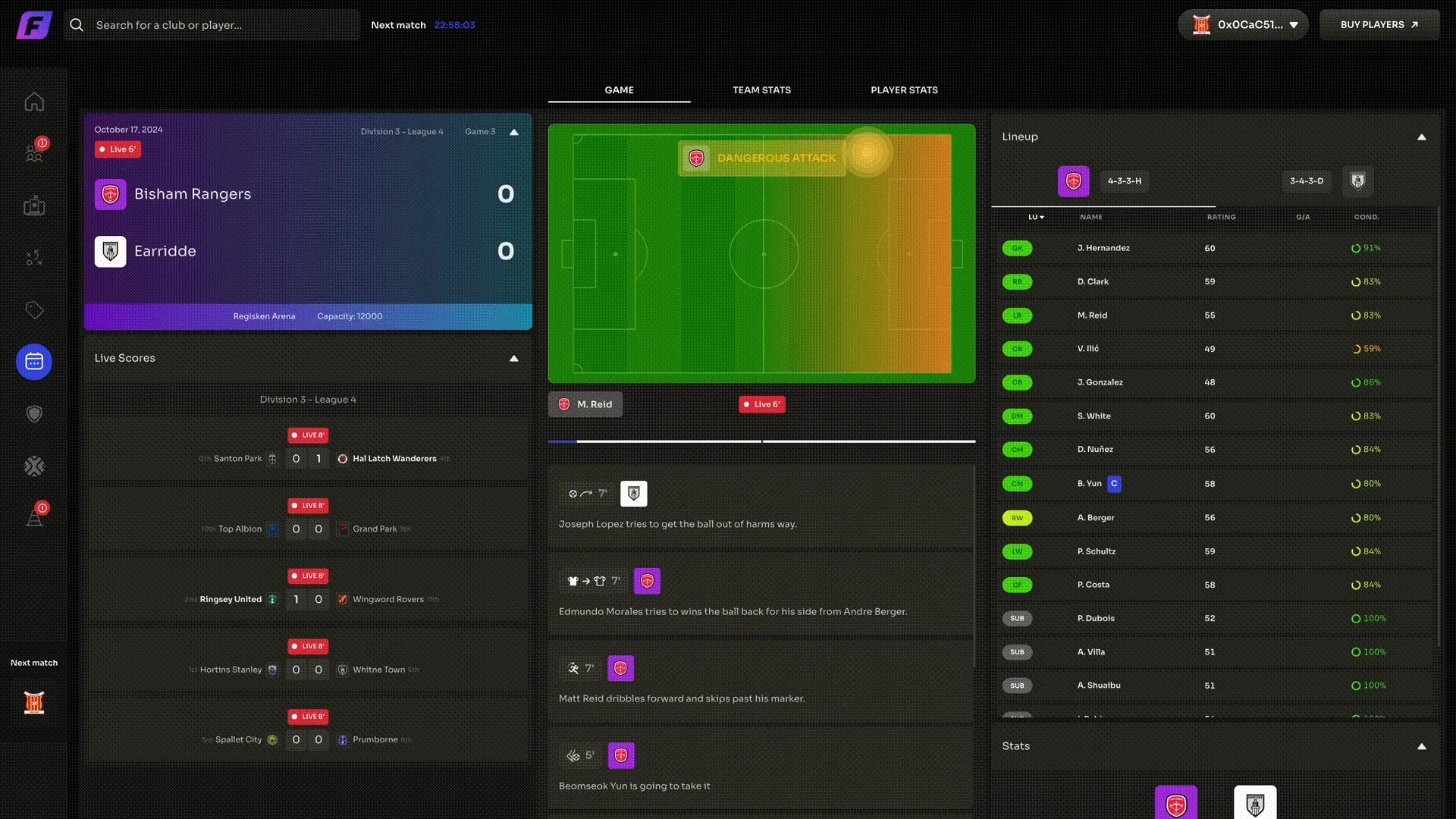Sort lineup by LU column
Viewport: 1456px width, 819px height.
click(x=1036, y=218)
